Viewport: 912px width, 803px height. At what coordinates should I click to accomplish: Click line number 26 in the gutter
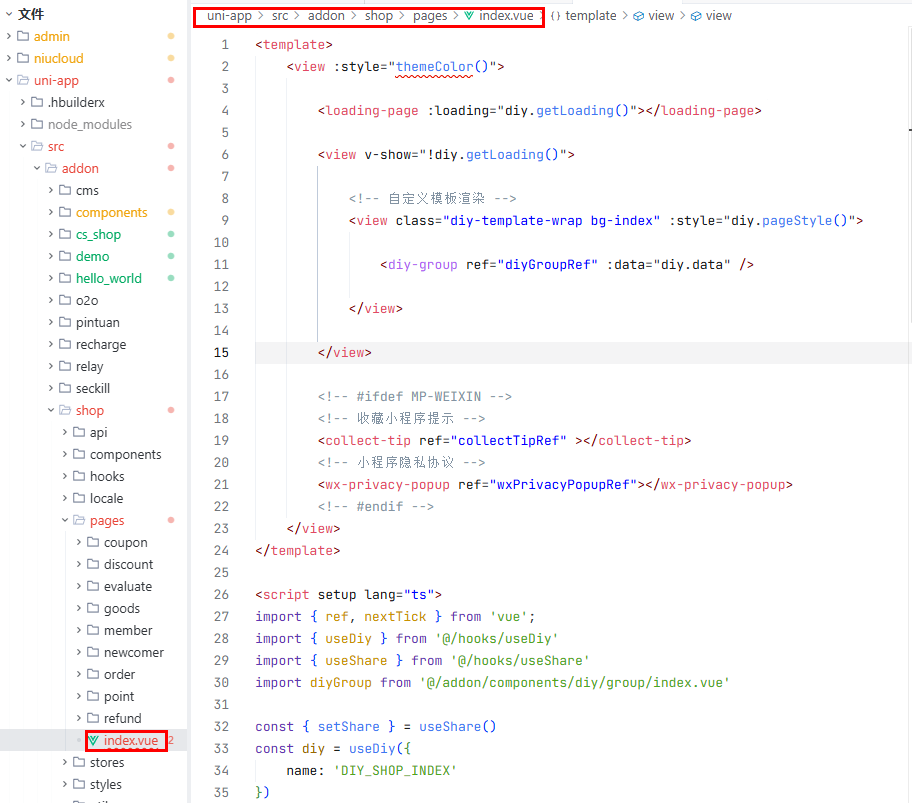[221, 595]
